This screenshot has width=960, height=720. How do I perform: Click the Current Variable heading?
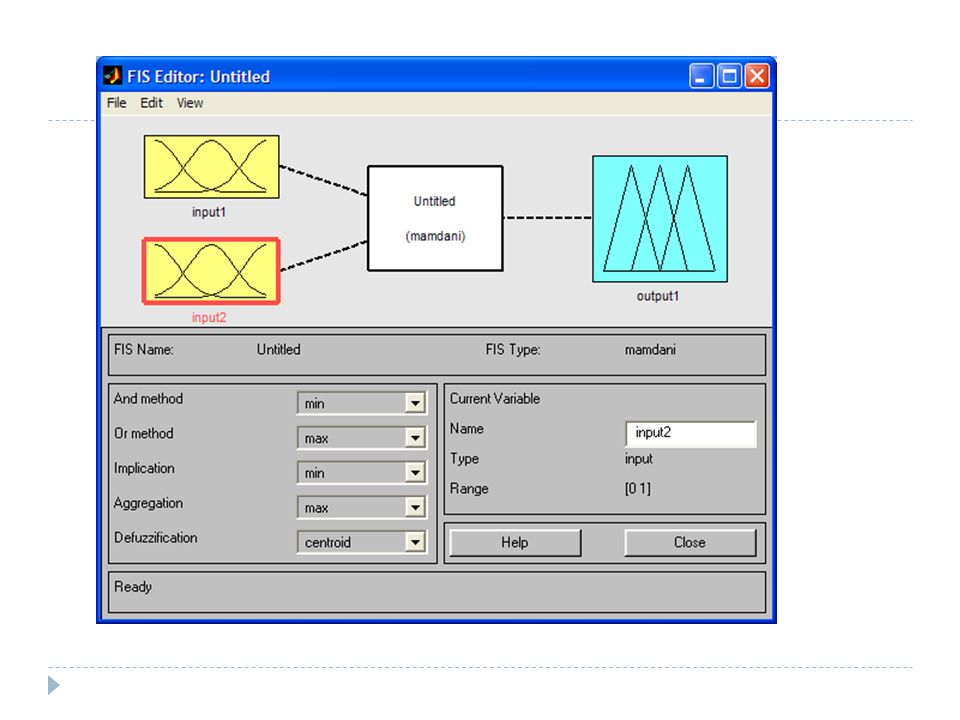click(x=495, y=399)
